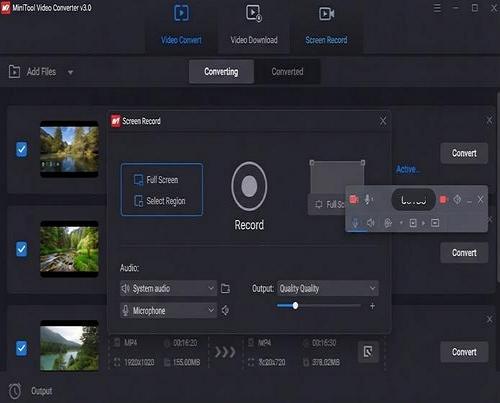The width and height of the screenshot is (500, 403).
Task: Remove the first video from the list
Action: 489,120
